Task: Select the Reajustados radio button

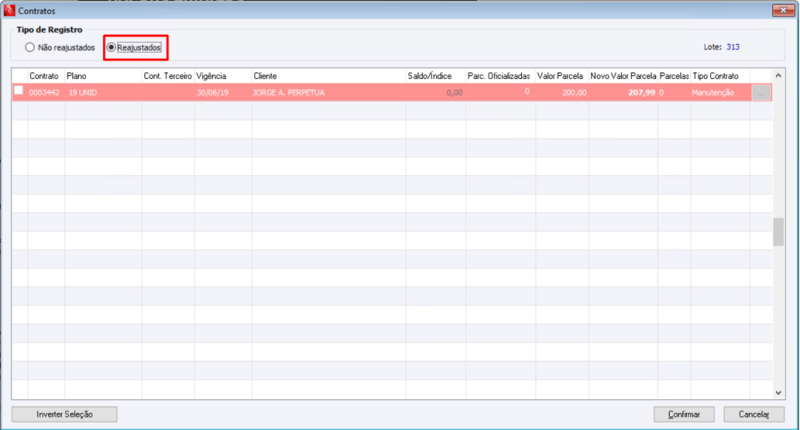Action: (111, 47)
